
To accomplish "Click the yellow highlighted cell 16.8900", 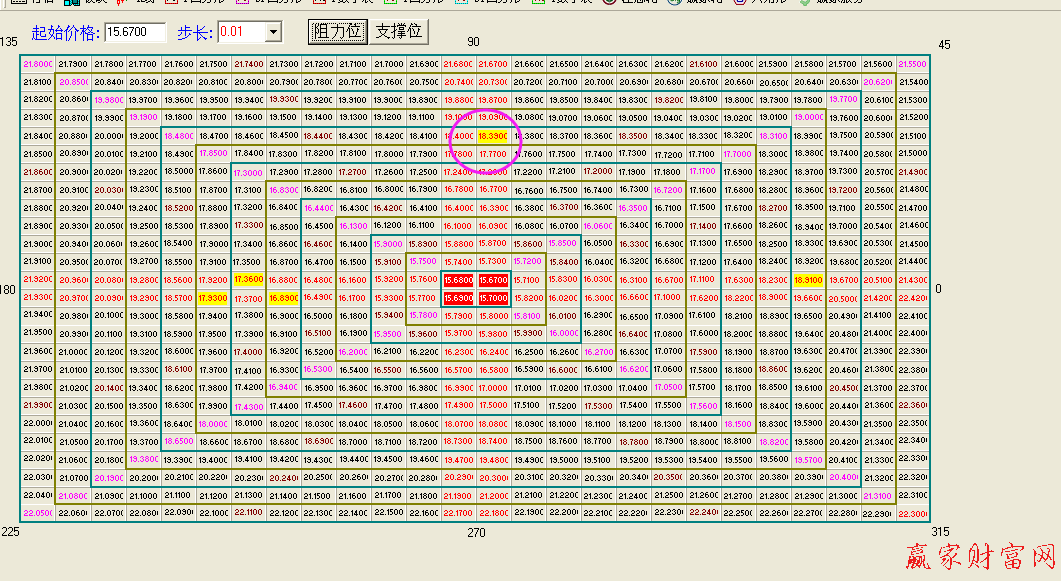I will [x=283, y=298].
